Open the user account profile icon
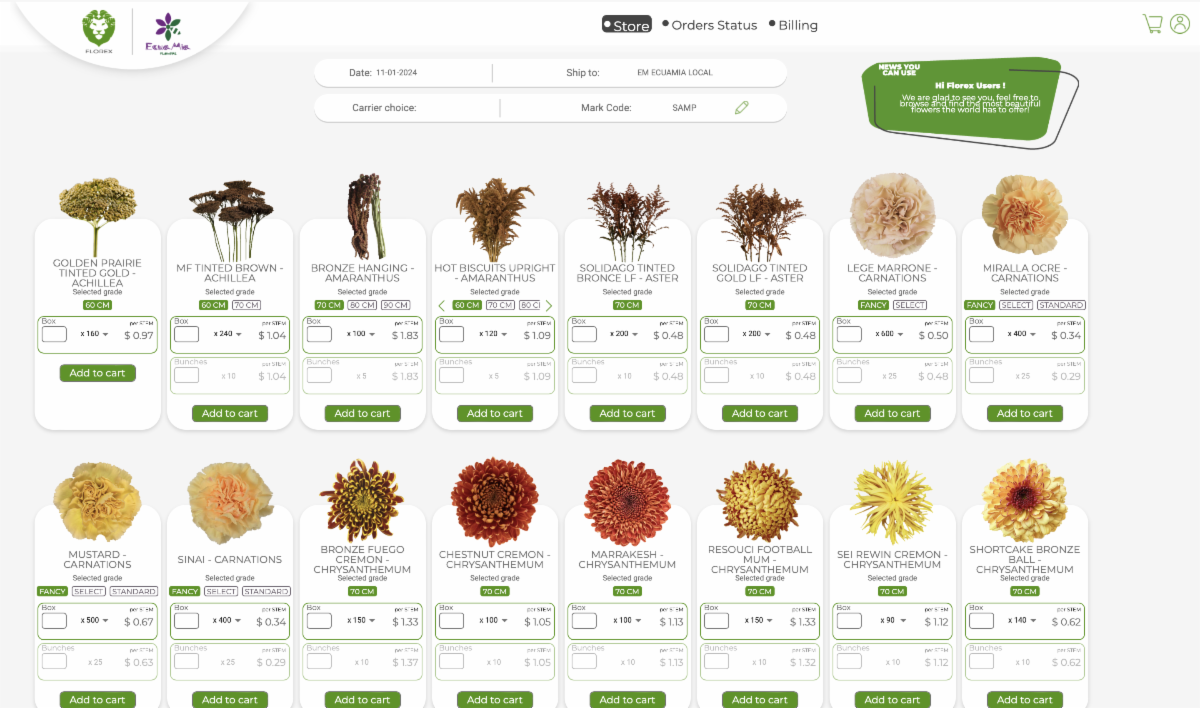Image resolution: width=1200 pixels, height=708 pixels. tap(1180, 24)
